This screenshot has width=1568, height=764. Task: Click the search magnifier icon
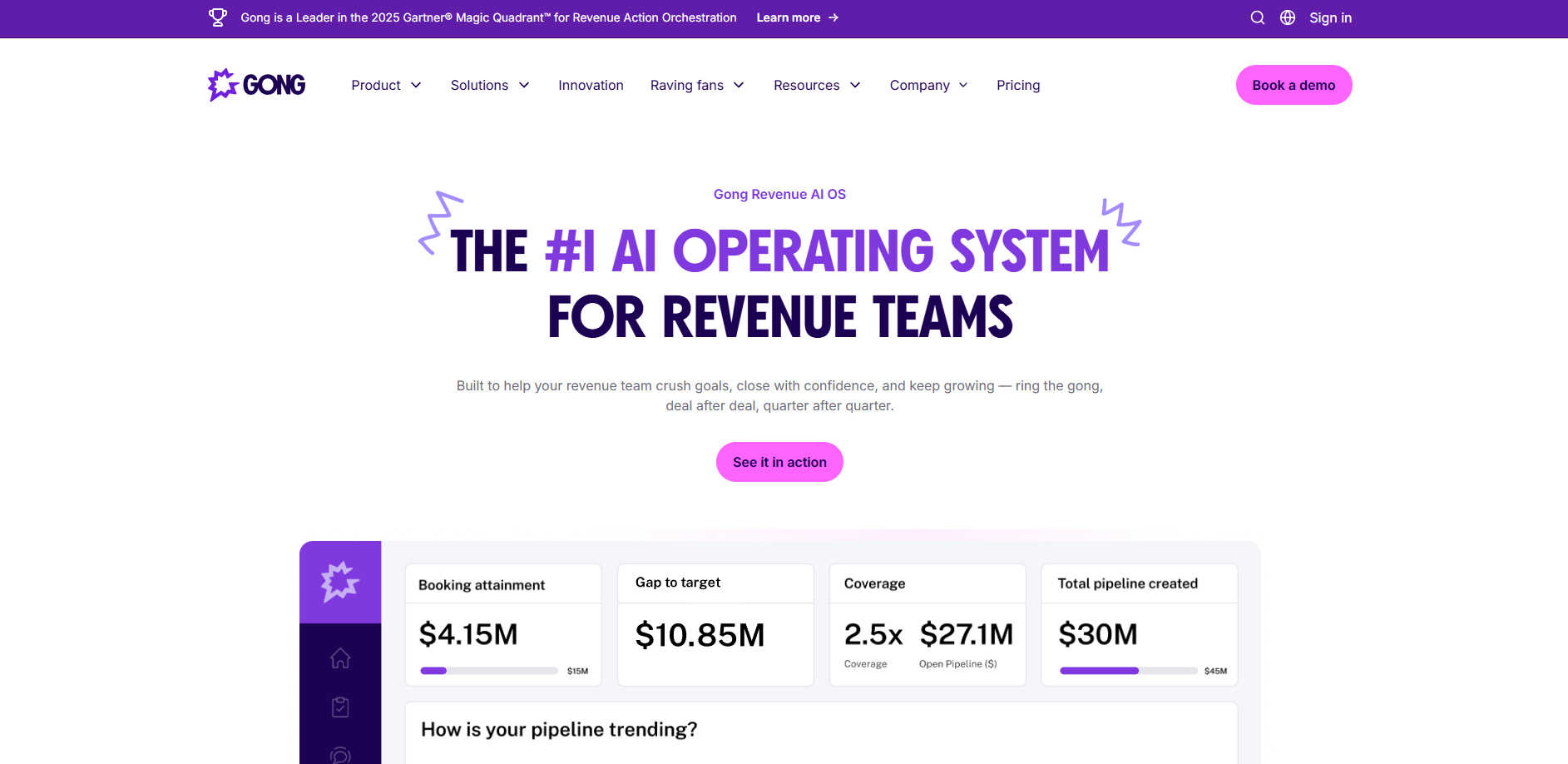click(1257, 17)
